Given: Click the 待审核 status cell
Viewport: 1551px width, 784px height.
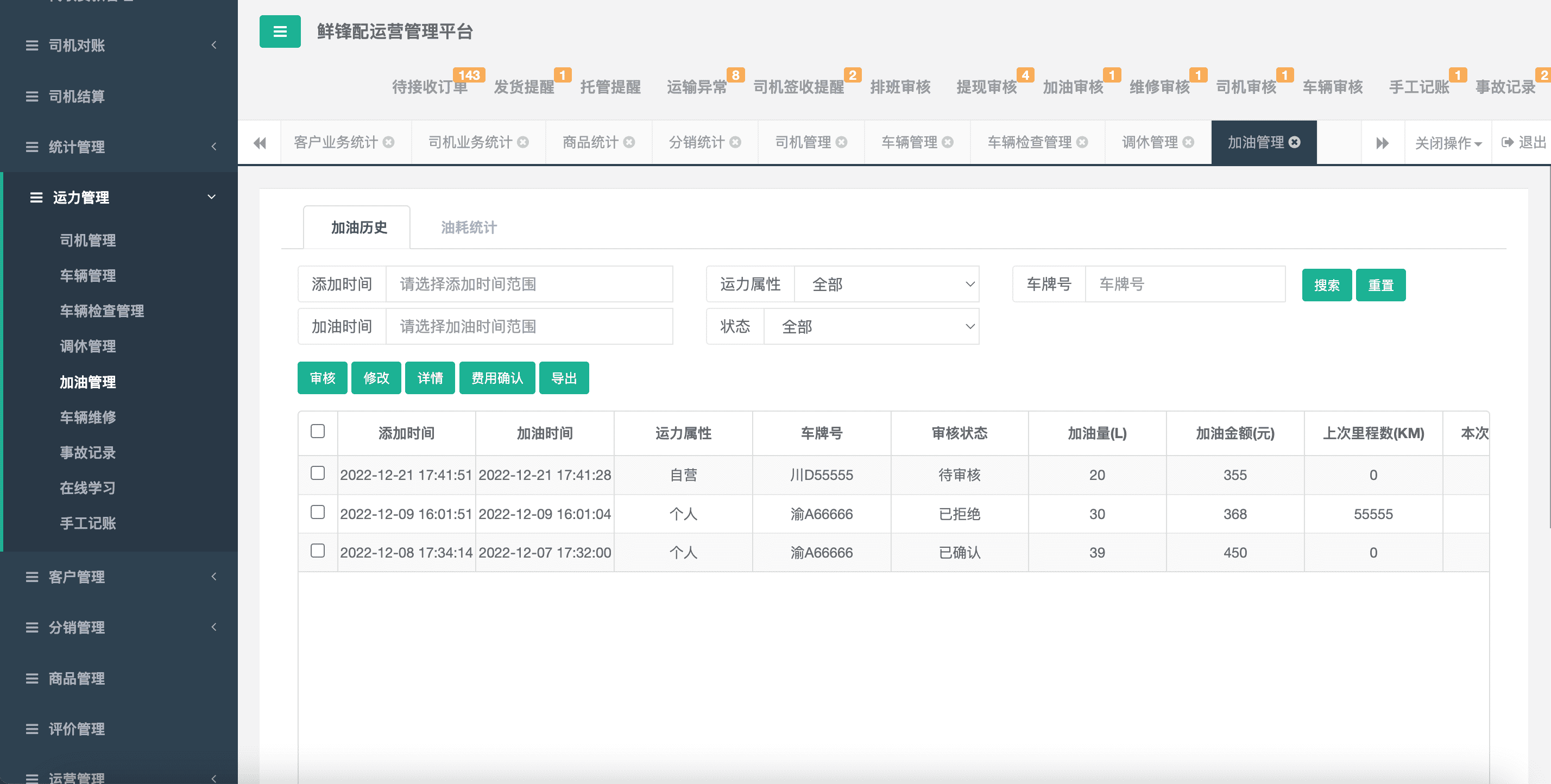Looking at the screenshot, I should 960,475.
